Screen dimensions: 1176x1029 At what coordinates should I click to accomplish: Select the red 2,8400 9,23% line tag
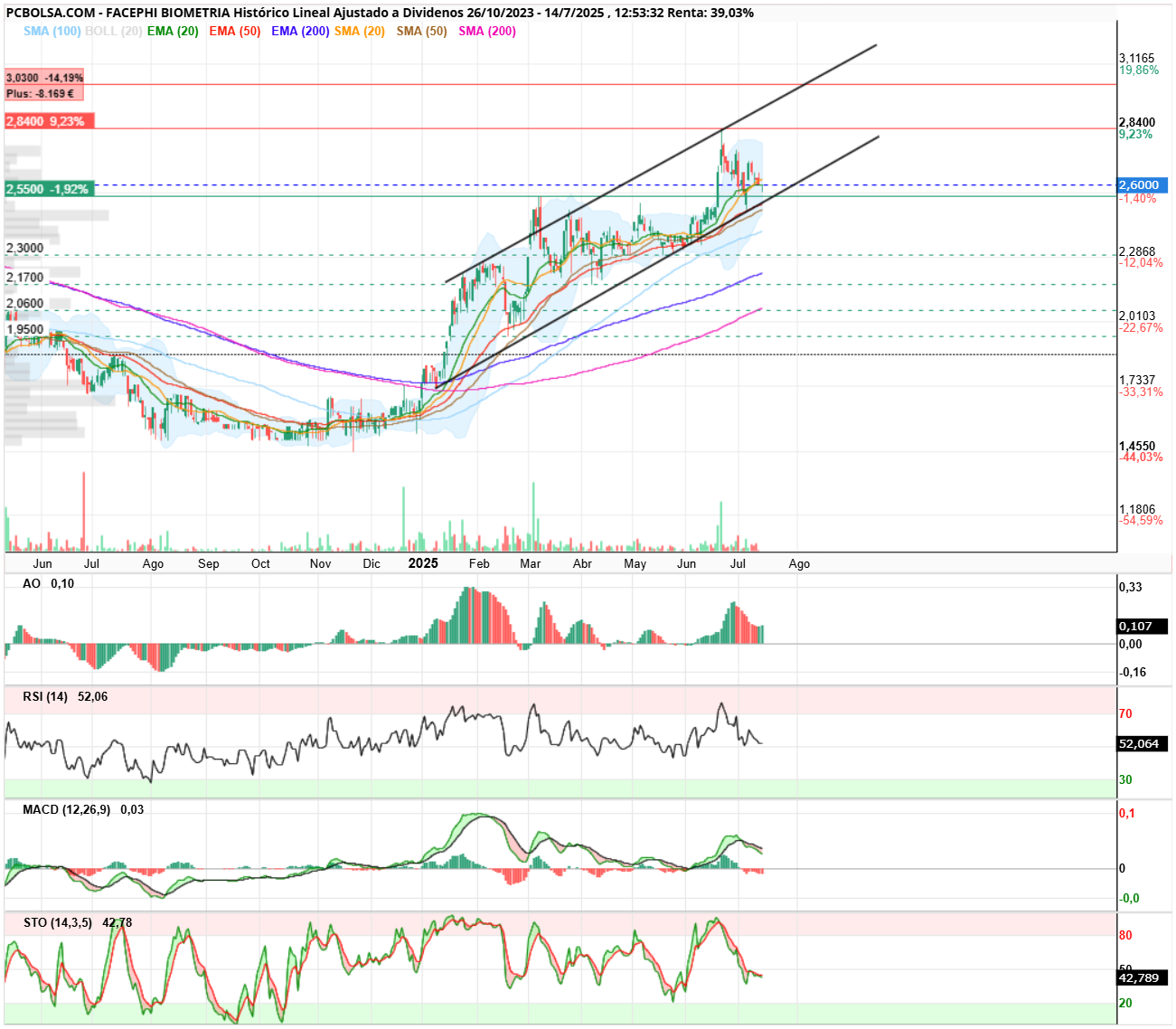[49, 121]
